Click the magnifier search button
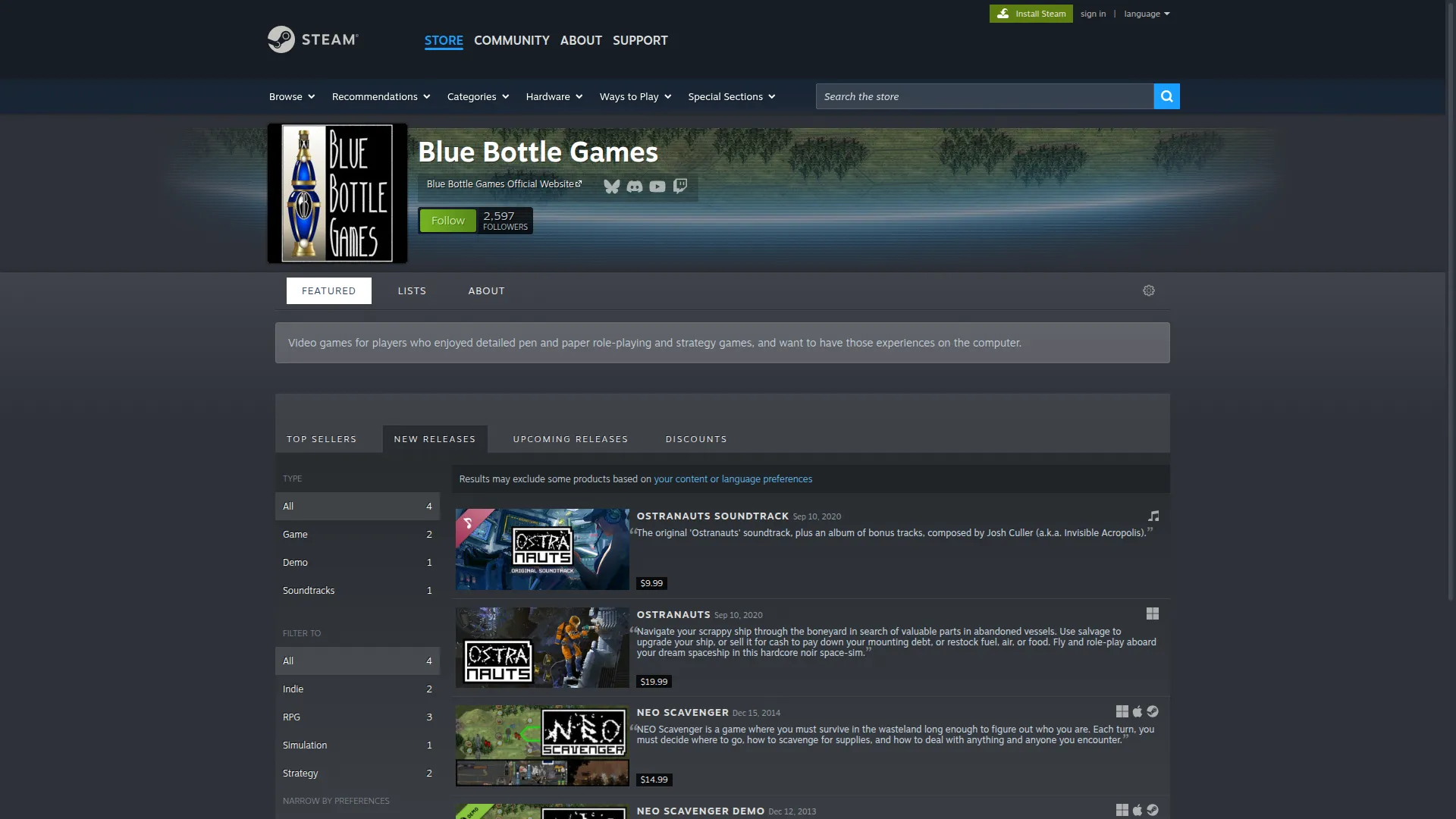The image size is (1456, 819). 1167,96
